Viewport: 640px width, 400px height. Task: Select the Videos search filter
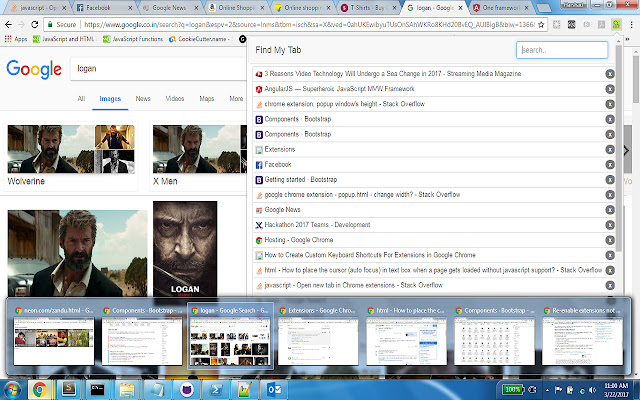point(175,99)
